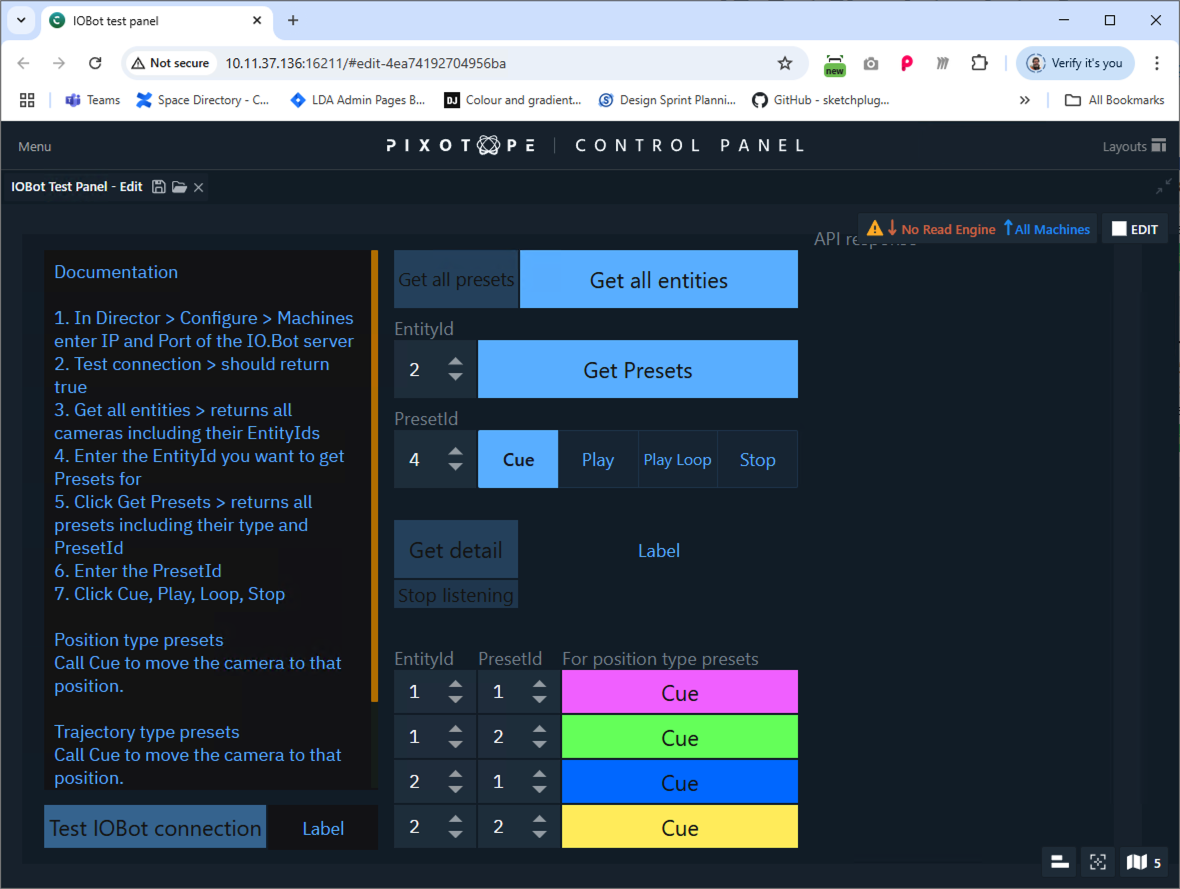Screen dimensions: 1180x889
Task: Click the All Machines upload arrow
Action: tap(1012, 228)
